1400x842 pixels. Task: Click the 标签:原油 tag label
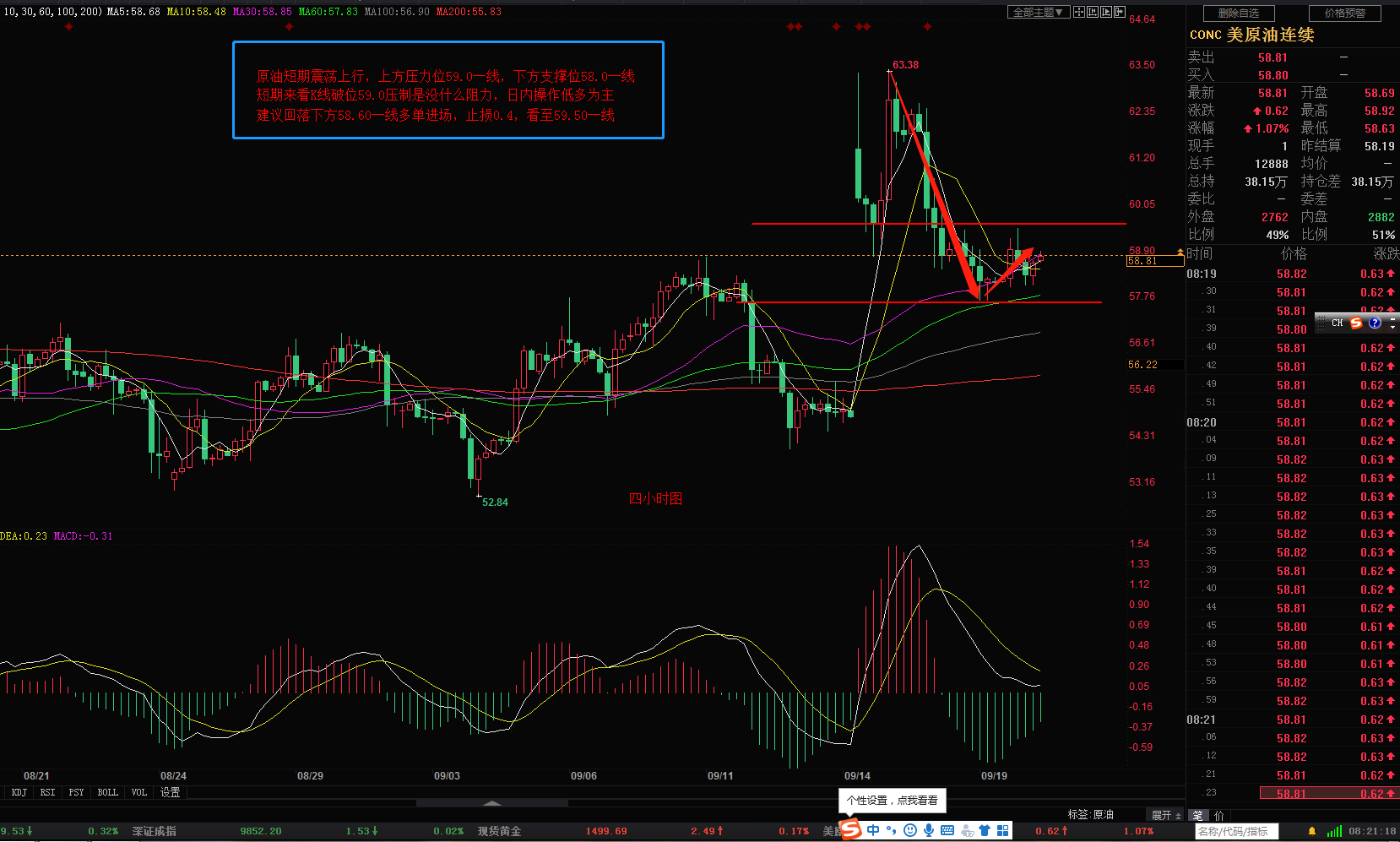click(x=1090, y=815)
